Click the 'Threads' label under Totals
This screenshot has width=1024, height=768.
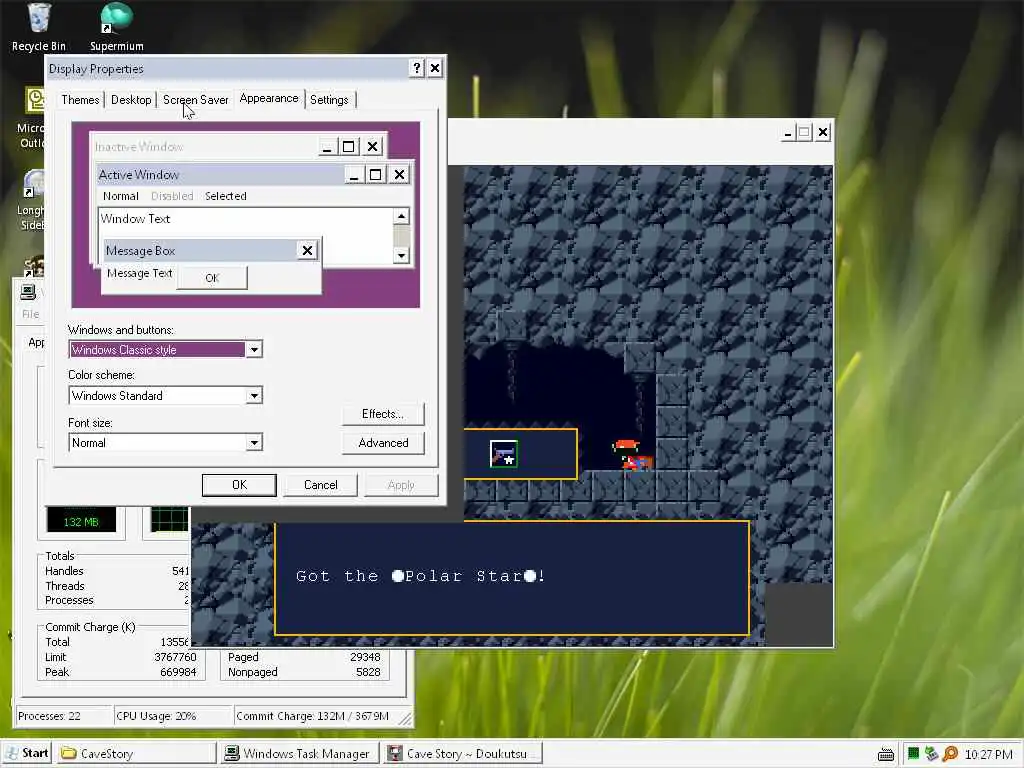(x=65, y=586)
